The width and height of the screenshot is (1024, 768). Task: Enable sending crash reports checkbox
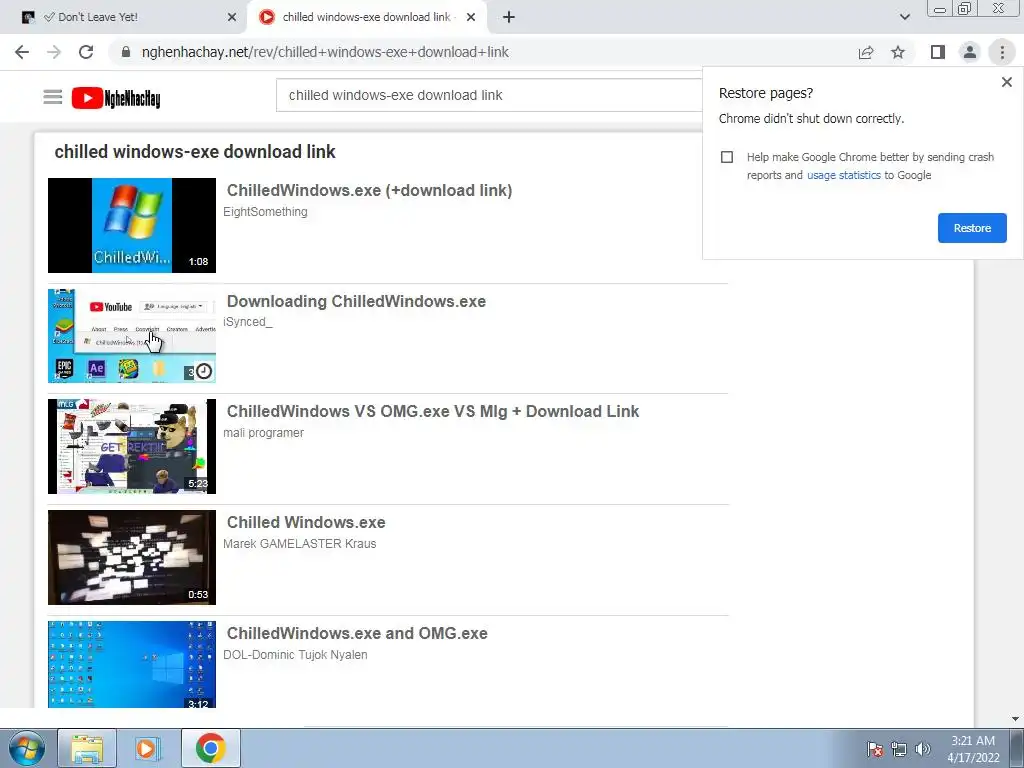coord(727,157)
